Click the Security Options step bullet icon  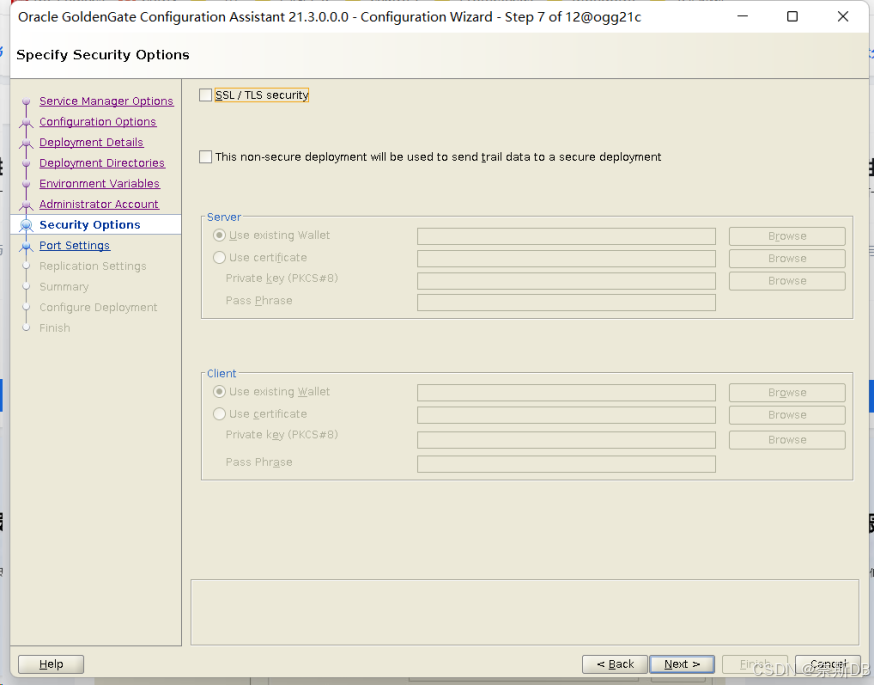coord(26,225)
